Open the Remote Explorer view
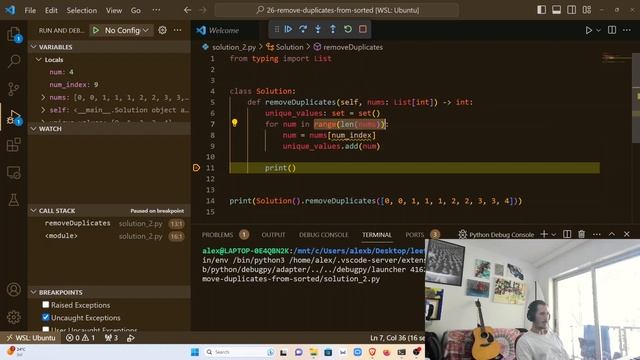This screenshot has height=360, width=640. [x=13, y=173]
